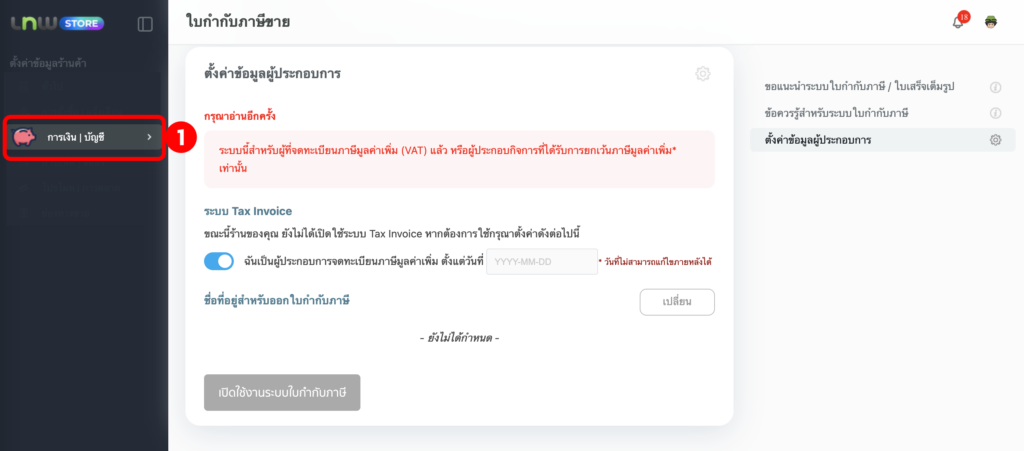Select ข้อควรรู้สำหรับระบบใบกำกับภาษี menu item

click(836, 113)
